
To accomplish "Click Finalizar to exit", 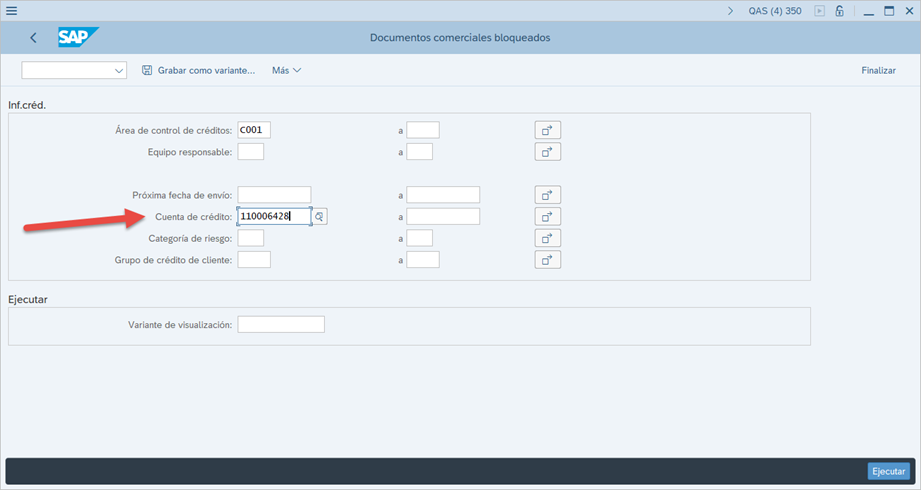I will (x=878, y=71).
